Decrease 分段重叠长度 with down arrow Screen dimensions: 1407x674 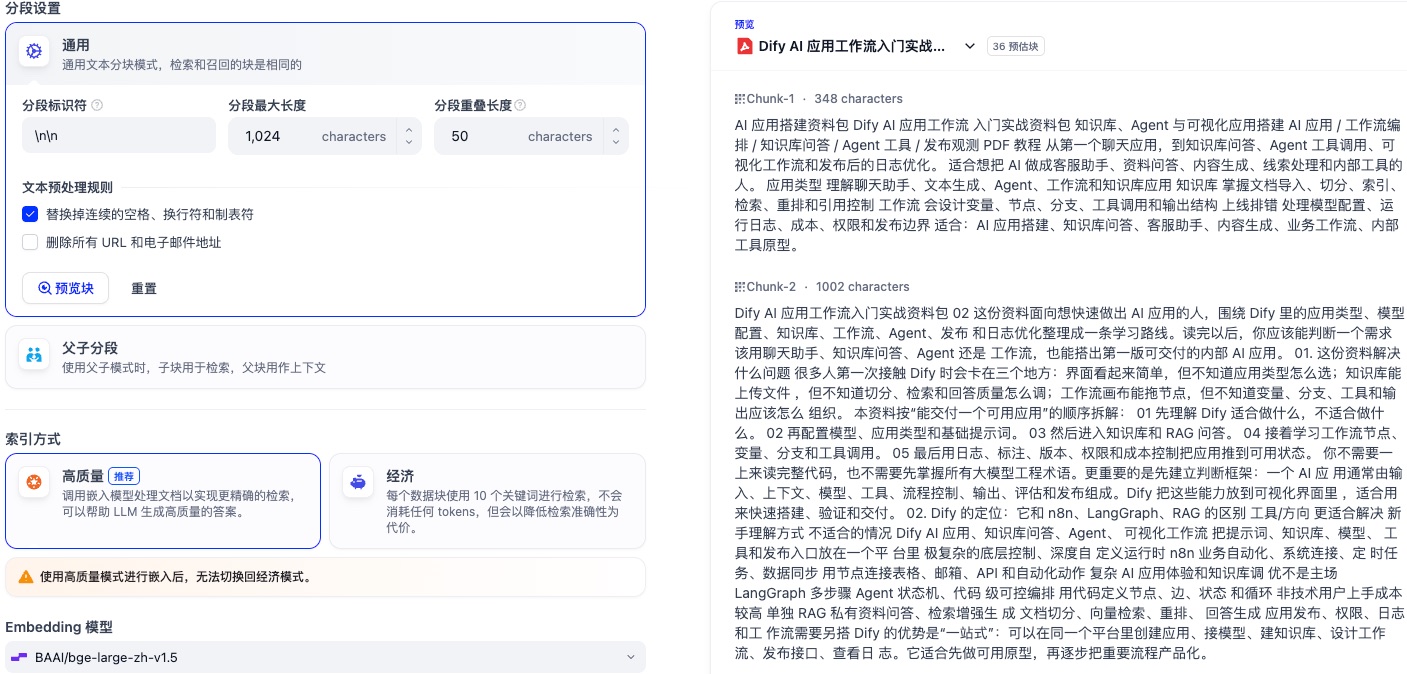point(614,143)
